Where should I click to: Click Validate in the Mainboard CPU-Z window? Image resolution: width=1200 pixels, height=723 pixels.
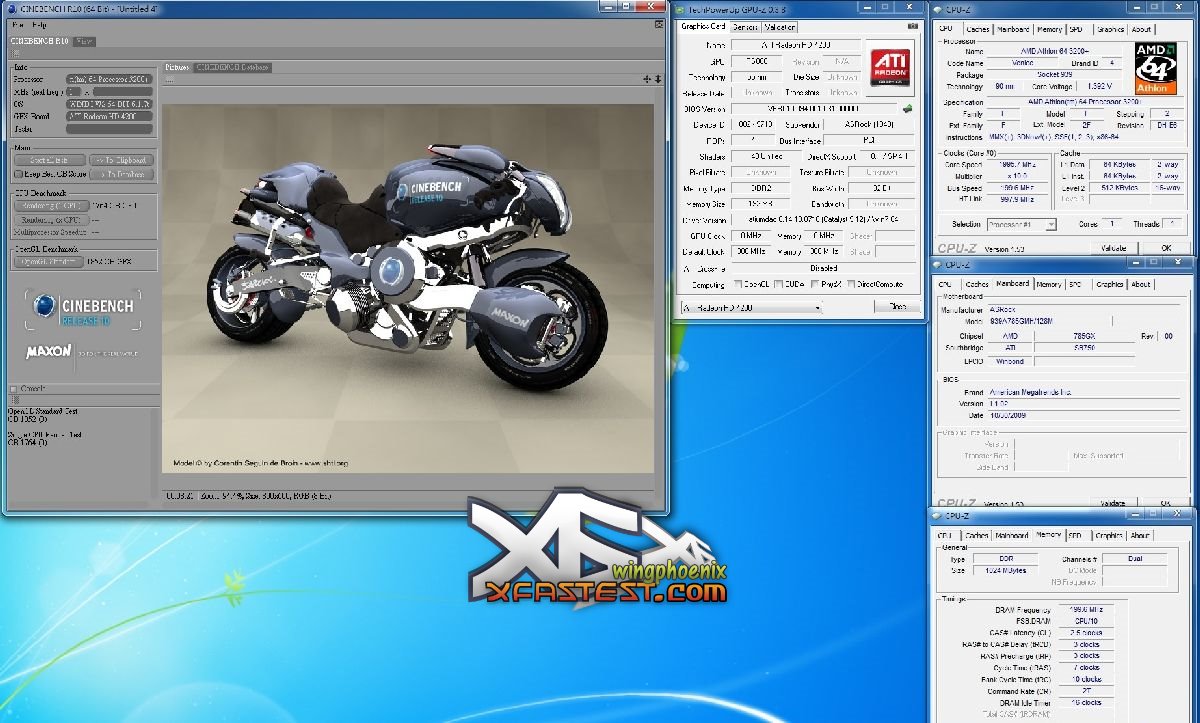(x=1113, y=504)
